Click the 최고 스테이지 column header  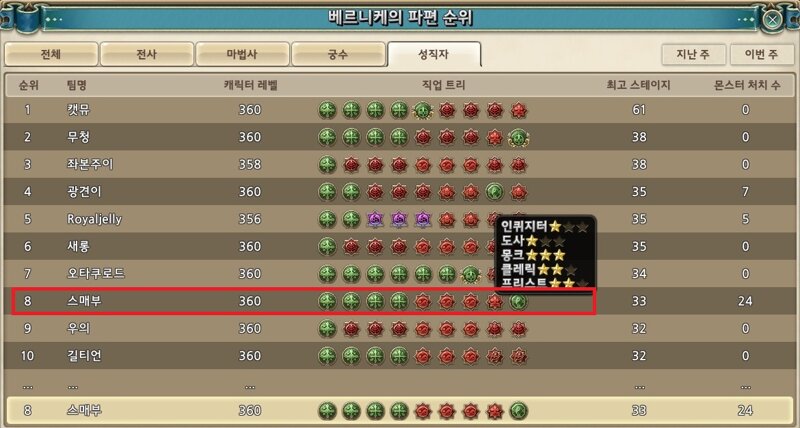(x=638, y=85)
